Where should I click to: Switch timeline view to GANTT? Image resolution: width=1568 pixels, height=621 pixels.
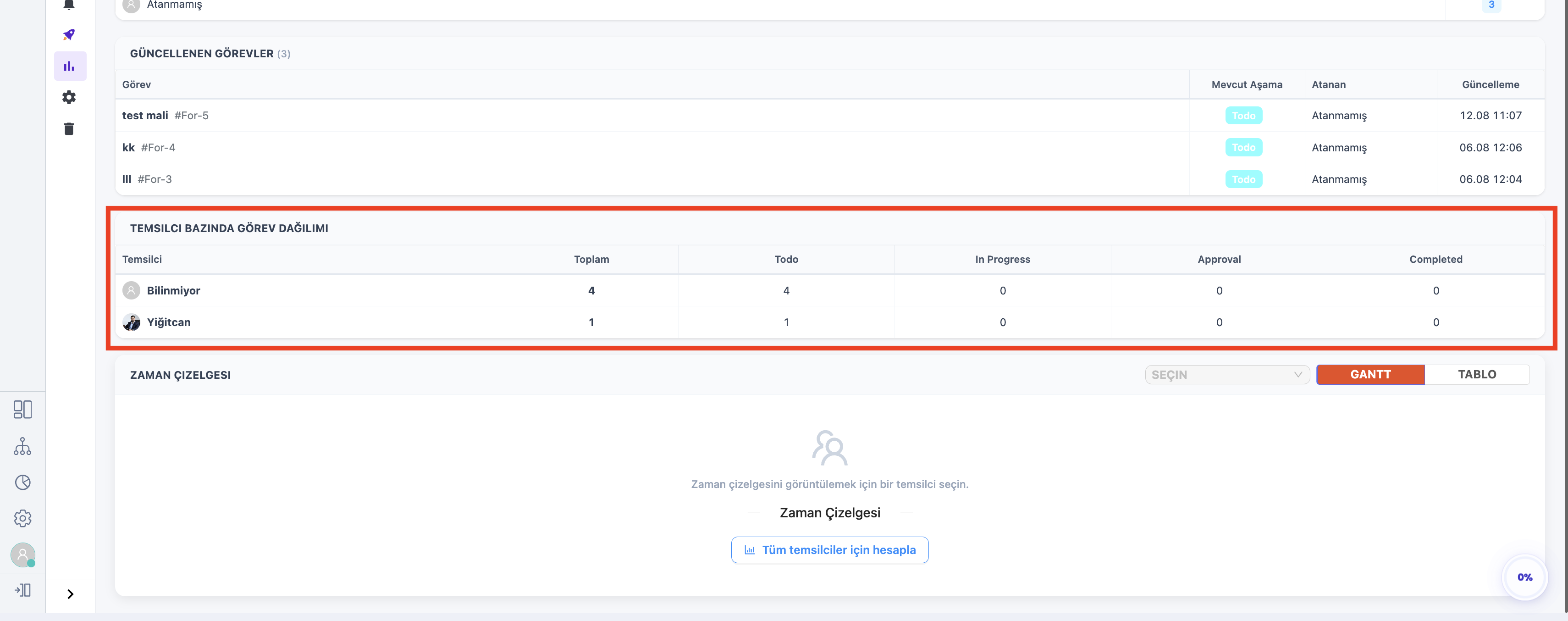[x=1370, y=374]
